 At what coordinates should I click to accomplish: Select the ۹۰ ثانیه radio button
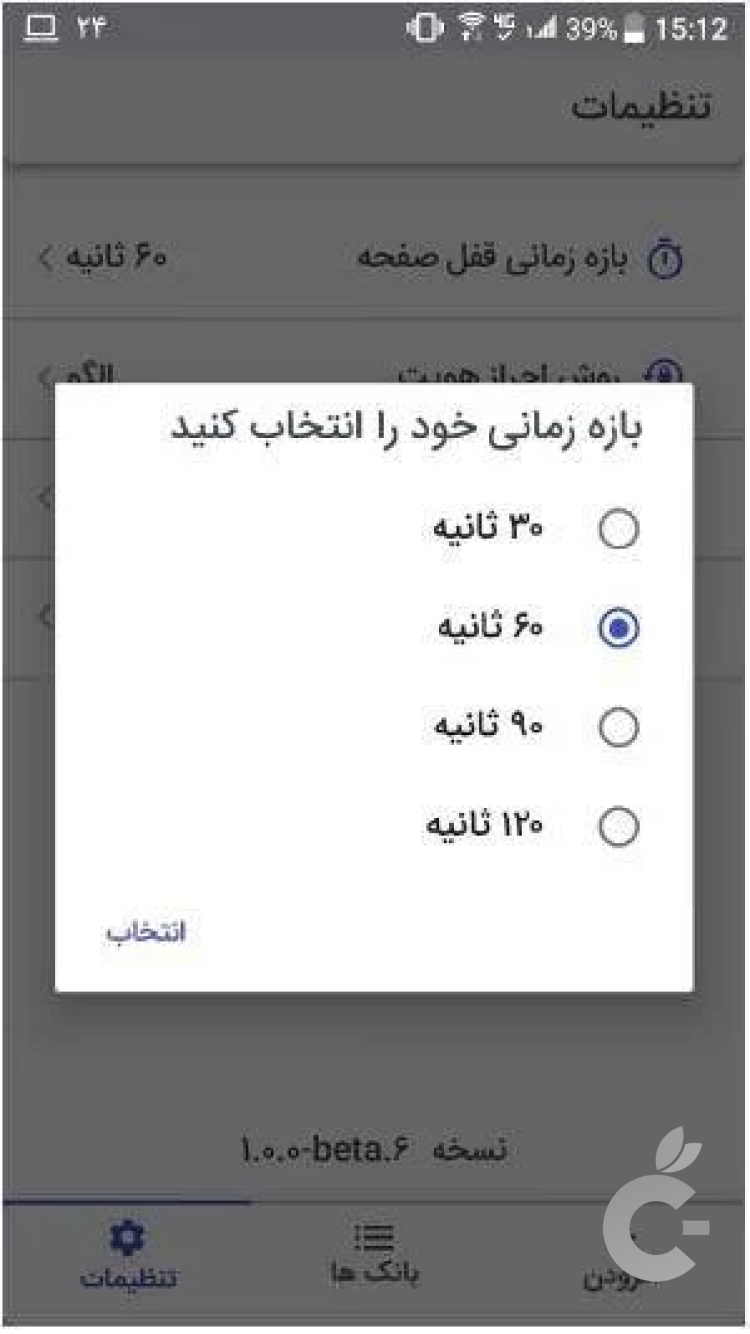click(x=619, y=727)
